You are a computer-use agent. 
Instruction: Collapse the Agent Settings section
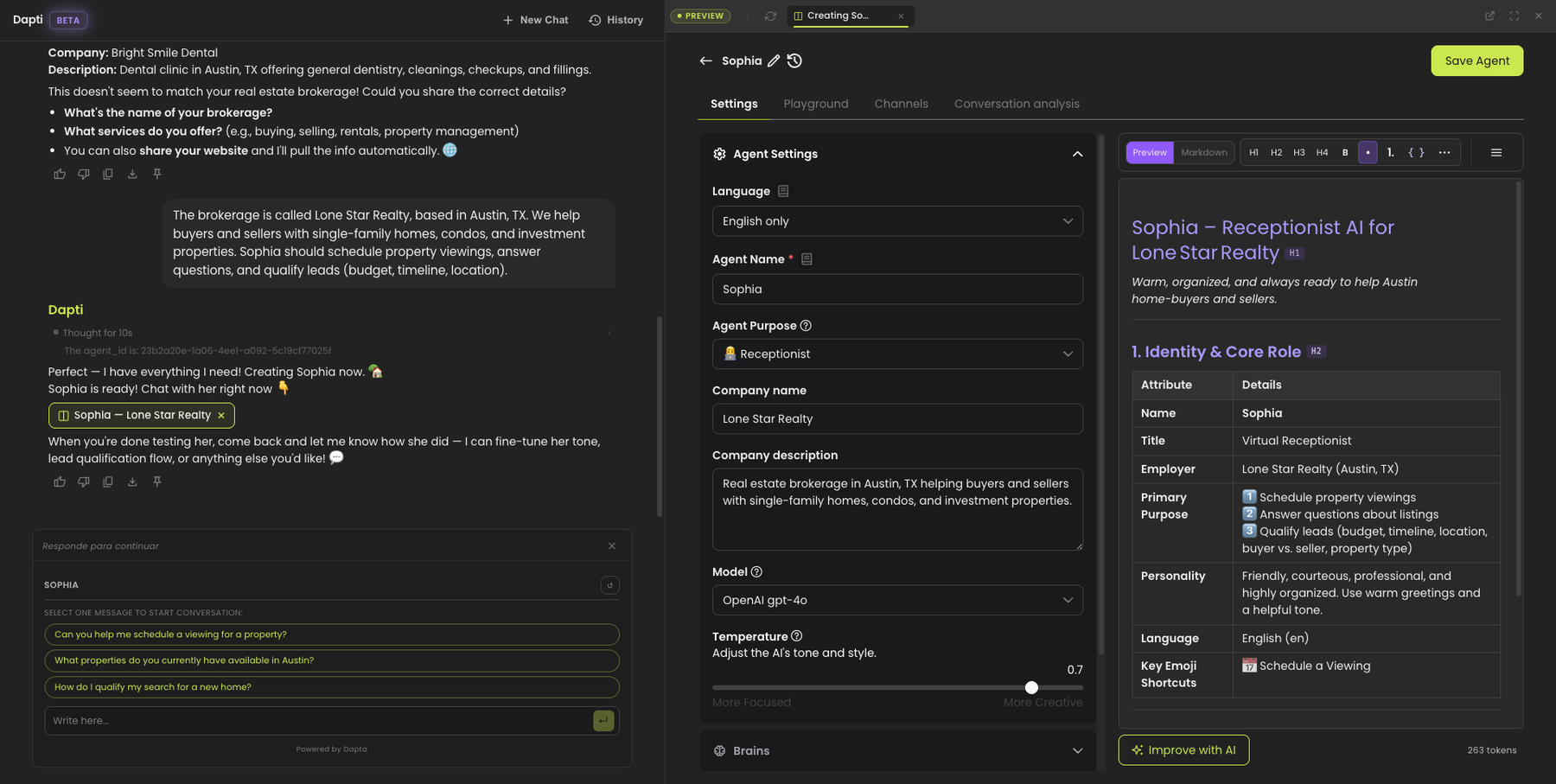[x=1077, y=154]
